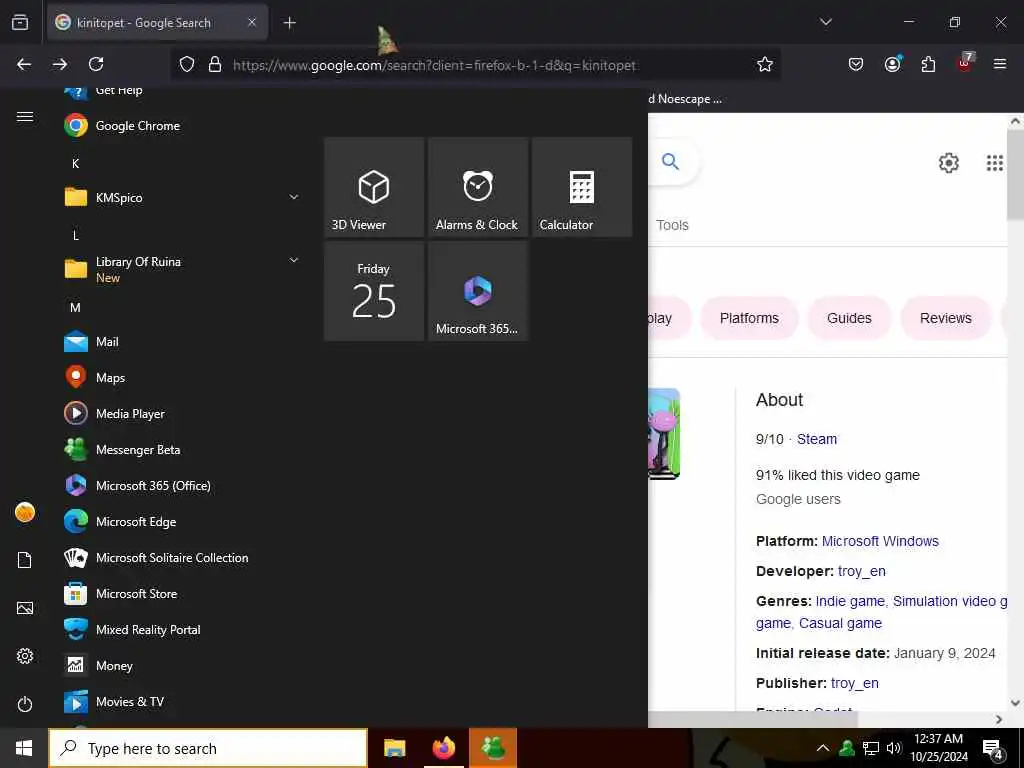This screenshot has width=1024, height=768.
Task: Click the Google search magnifier button
Action: (670, 161)
